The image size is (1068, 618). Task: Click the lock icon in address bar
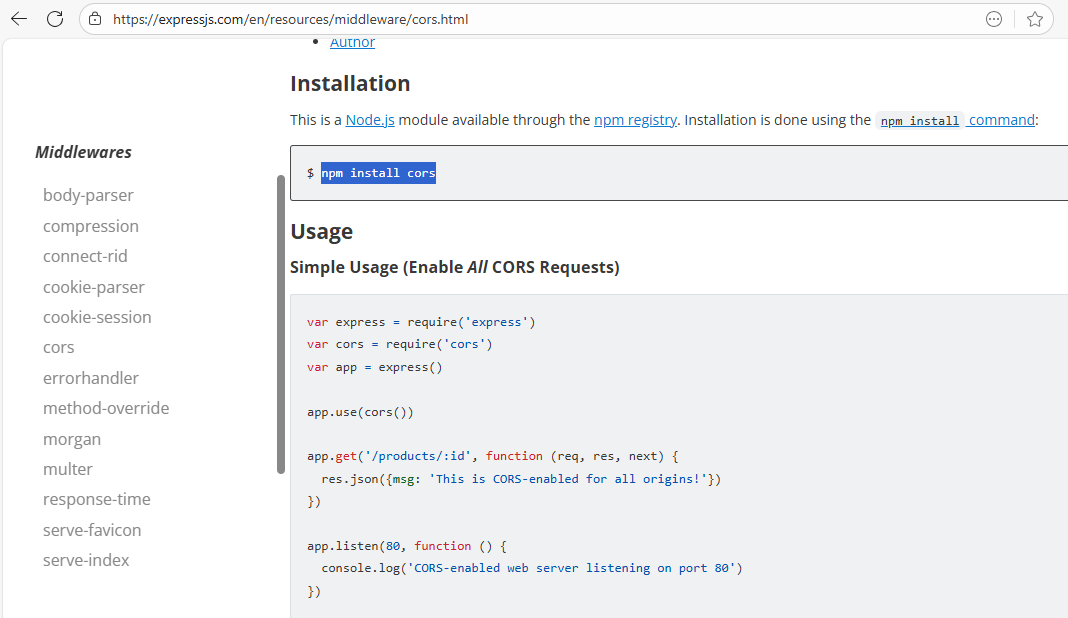(96, 19)
